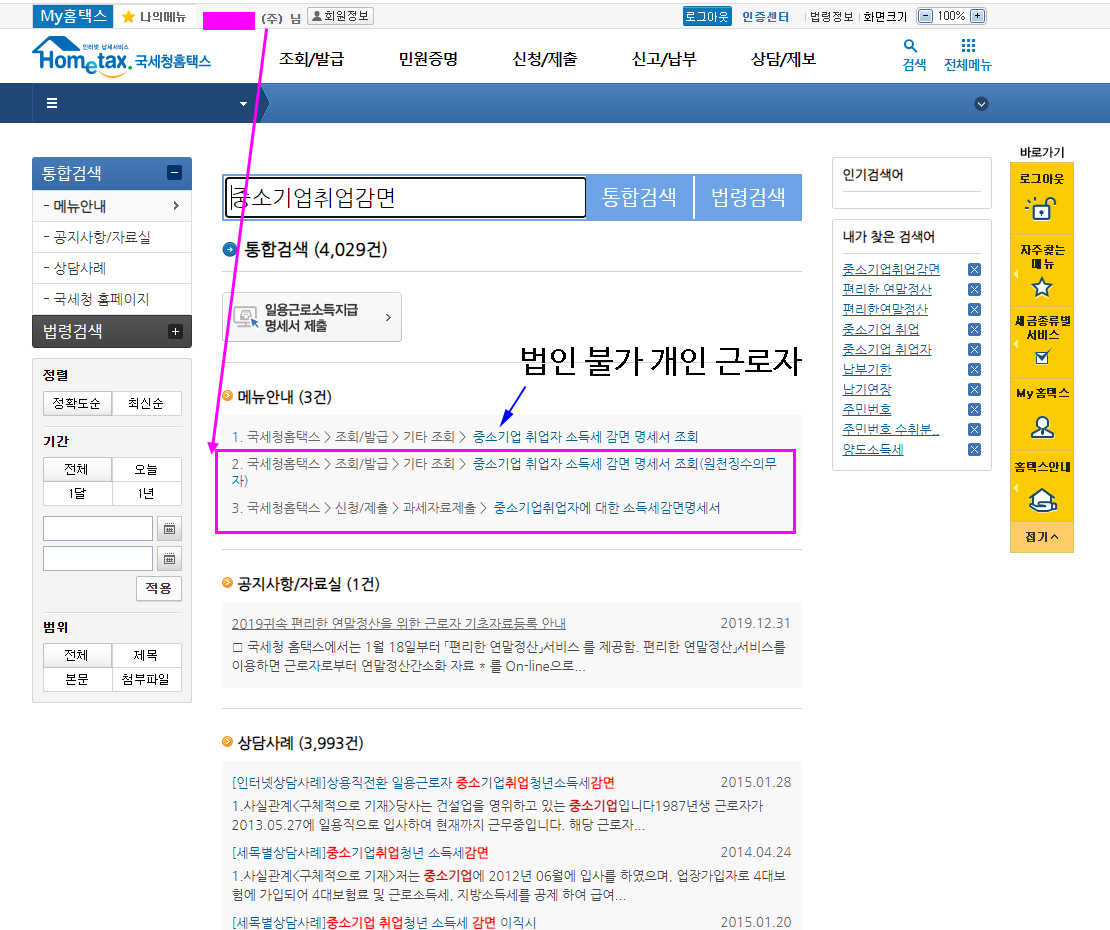Remove 납부기한 from searched keywords
The height and width of the screenshot is (930, 1110).
(x=974, y=369)
